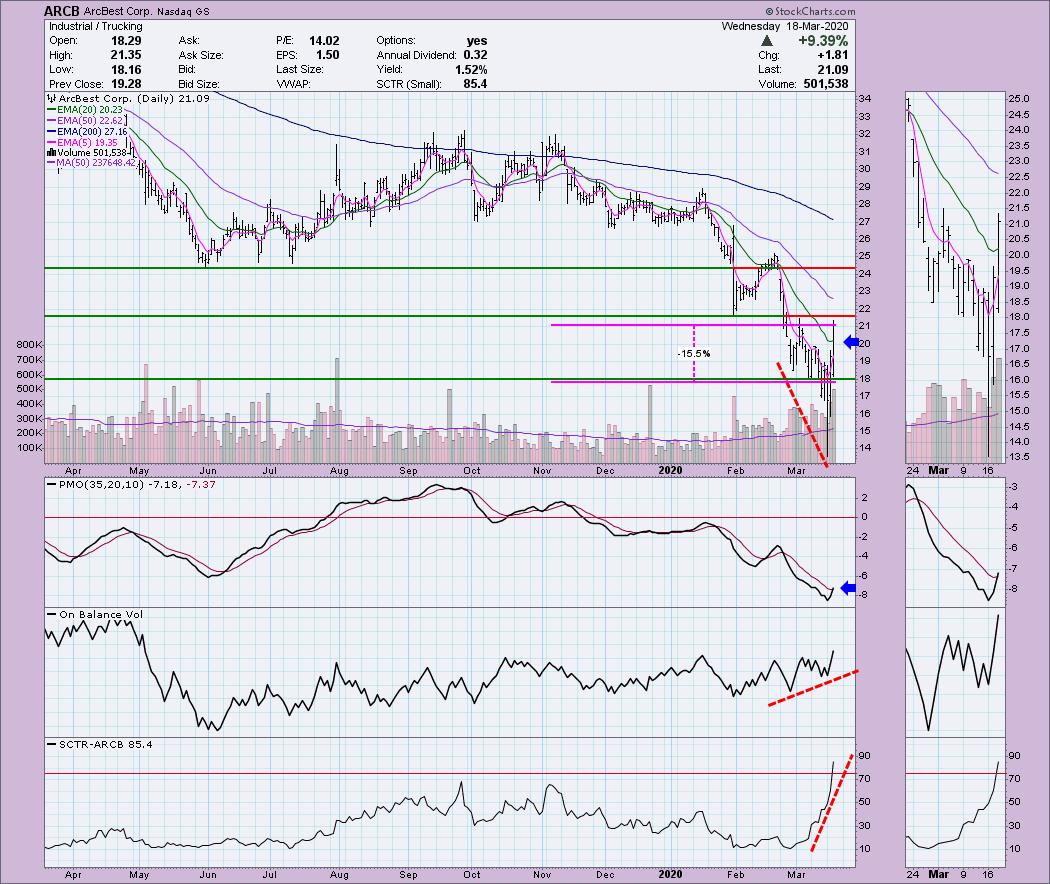The width and height of the screenshot is (1050, 884).
Task: Click the Last Size label
Action: pos(299,70)
